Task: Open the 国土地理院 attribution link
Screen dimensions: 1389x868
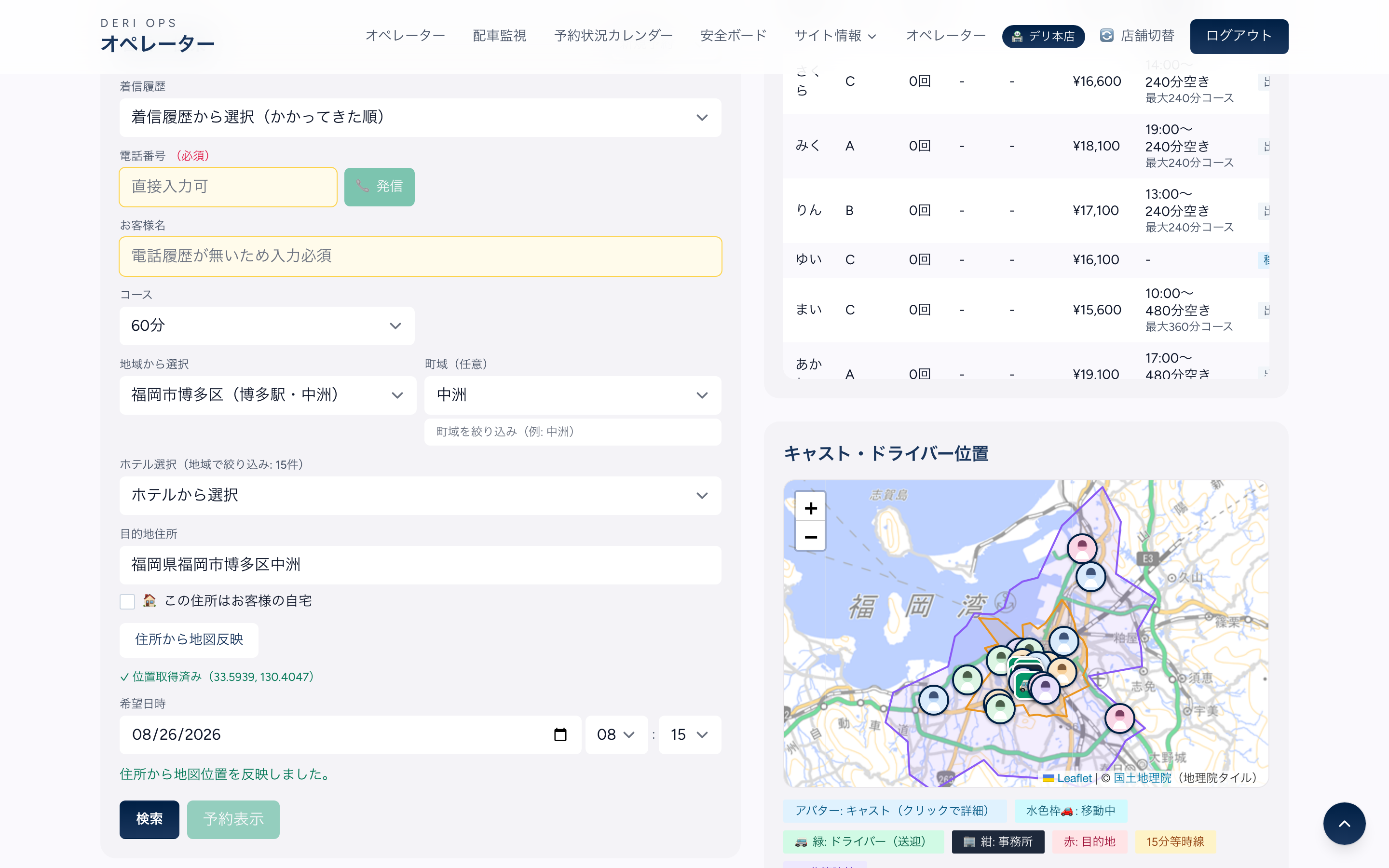Action: coord(1142,778)
